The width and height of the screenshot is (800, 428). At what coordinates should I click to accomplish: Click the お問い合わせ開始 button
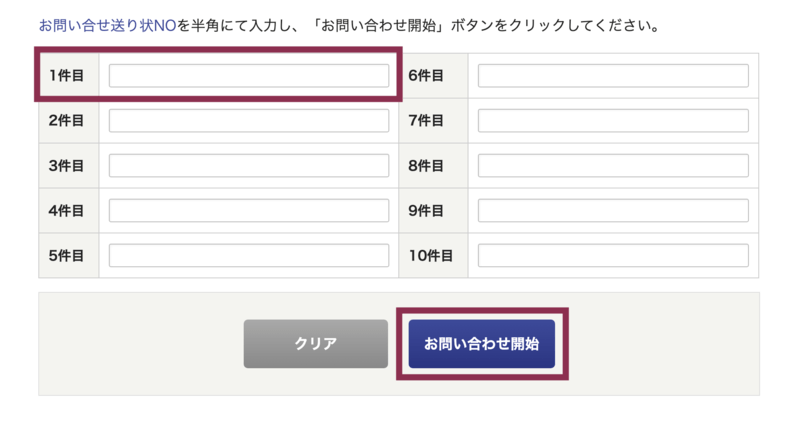pos(481,344)
